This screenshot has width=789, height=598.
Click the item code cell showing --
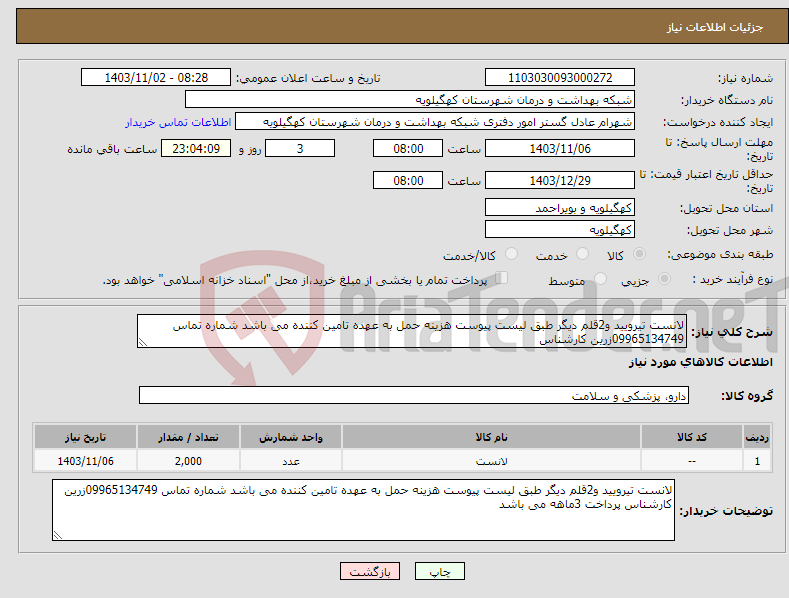point(692,461)
